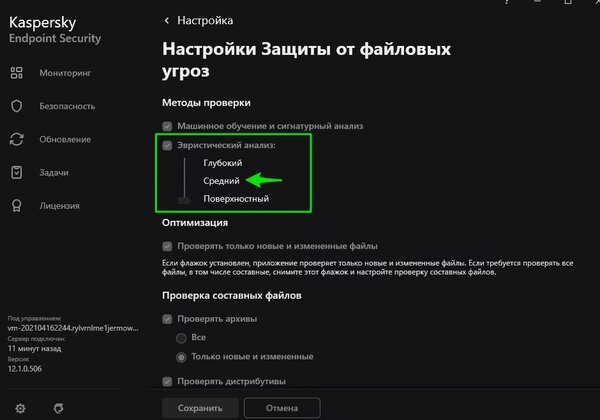The width and height of the screenshot is (600, 420).
Task: Click the Kaspersky Endpoint Security logo
Action: [55, 30]
